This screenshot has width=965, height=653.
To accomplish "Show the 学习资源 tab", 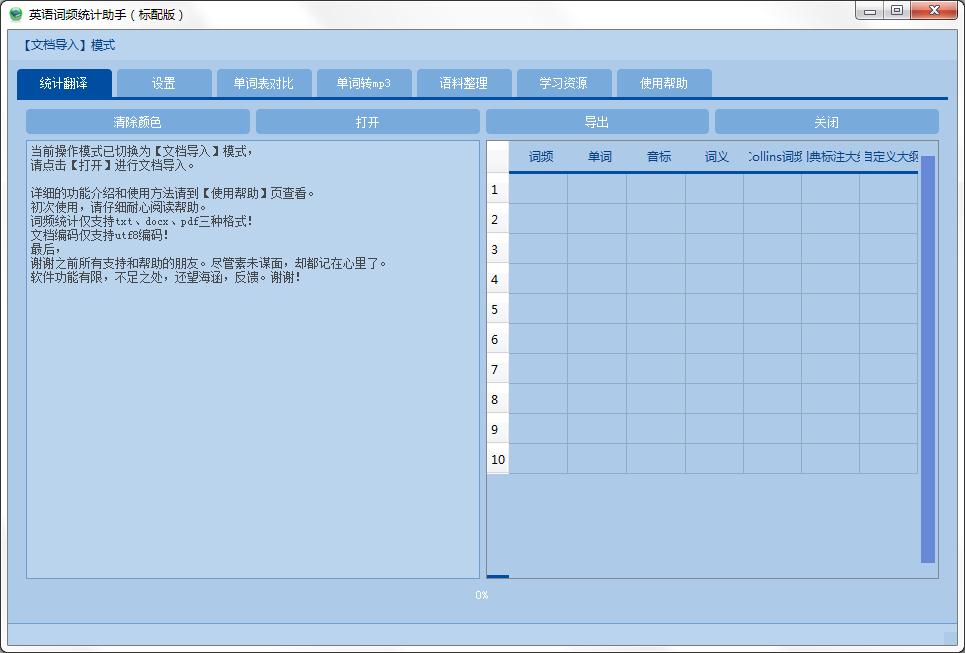I will tap(564, 83).
